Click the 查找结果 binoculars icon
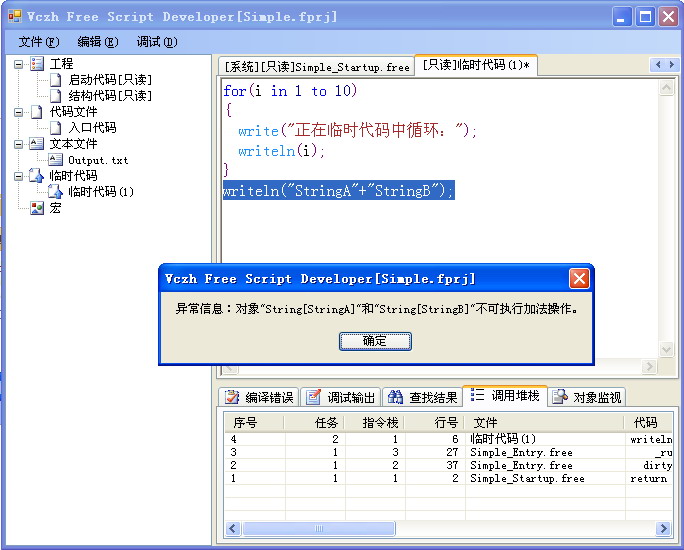The height and width of the screenshot is (550, 684). tap(395, 397)
